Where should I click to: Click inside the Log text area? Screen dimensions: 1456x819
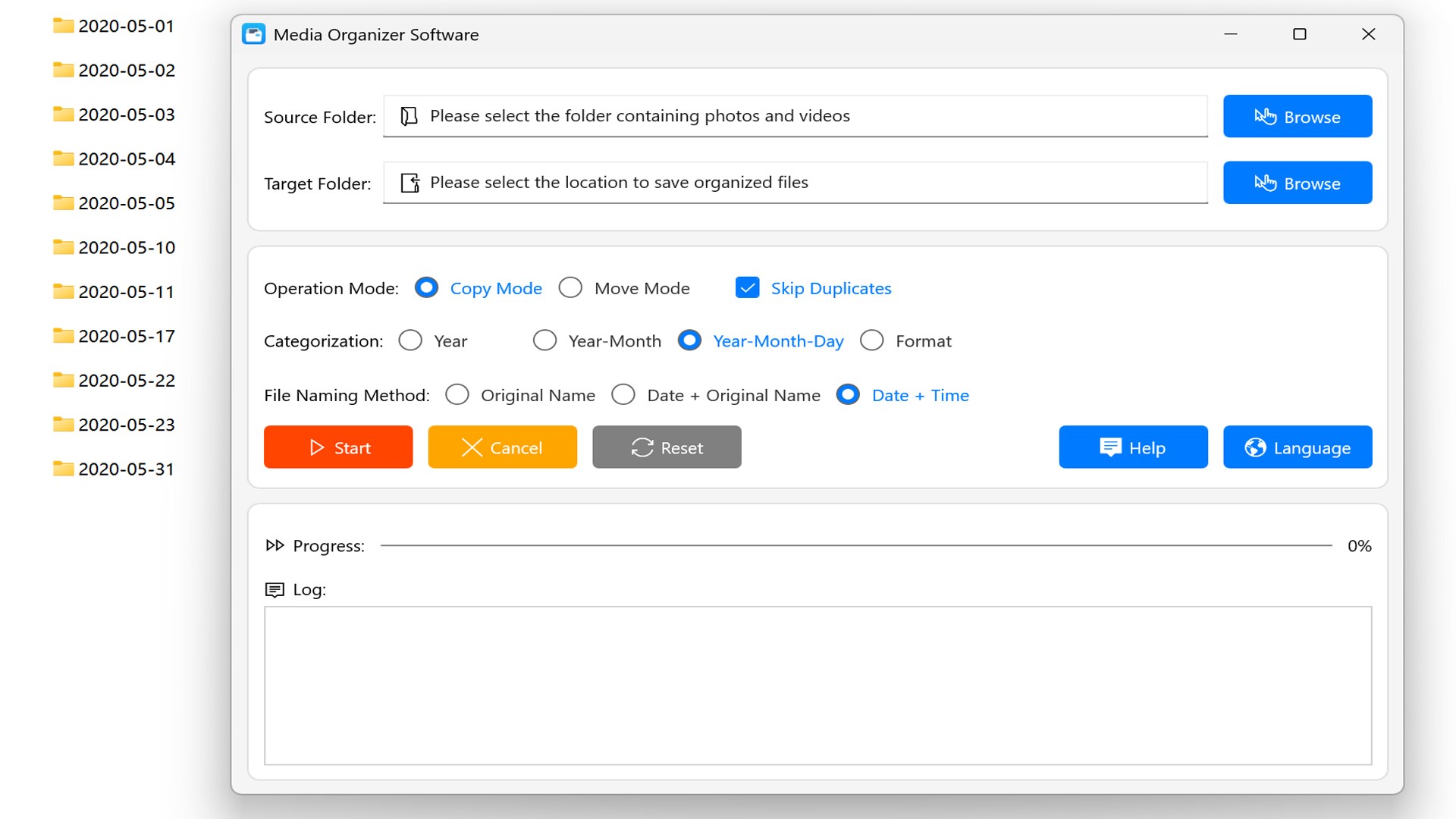817,686
